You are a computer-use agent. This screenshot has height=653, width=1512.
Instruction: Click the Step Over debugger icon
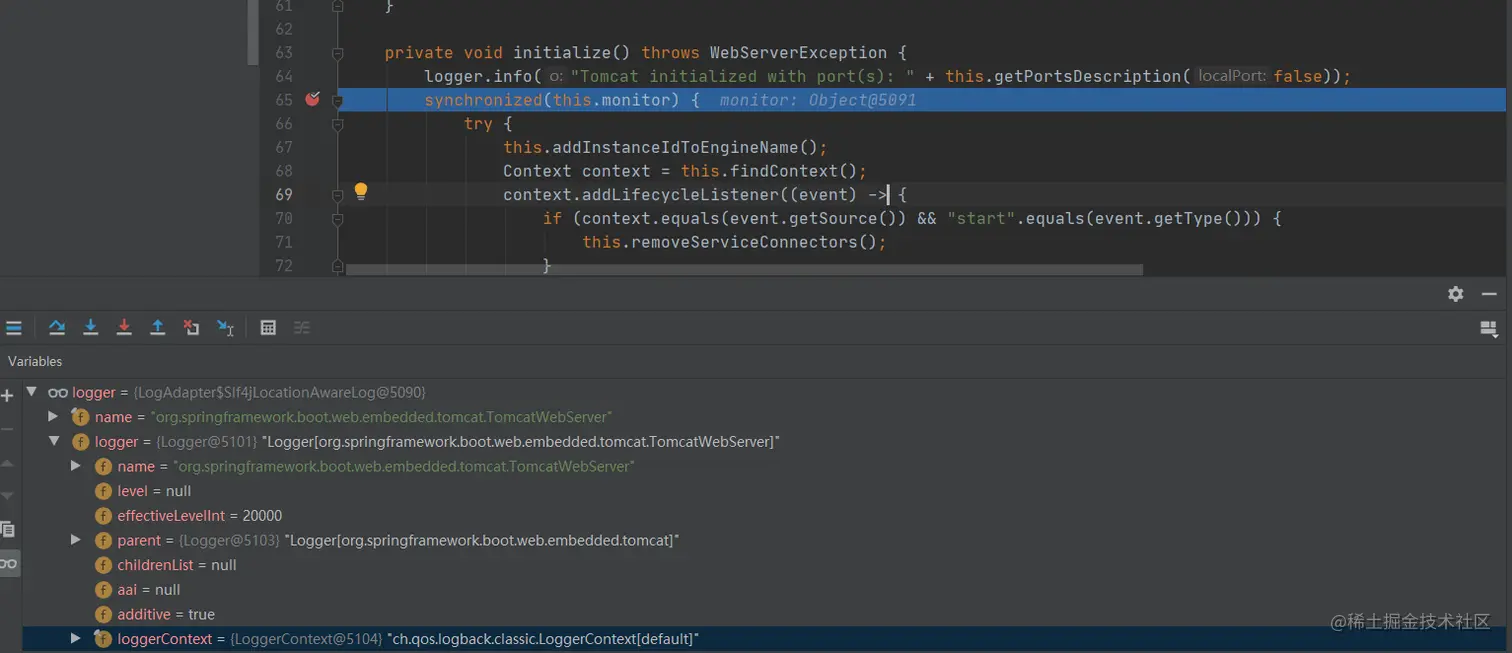pyautogui.click(x=57, y=328)
